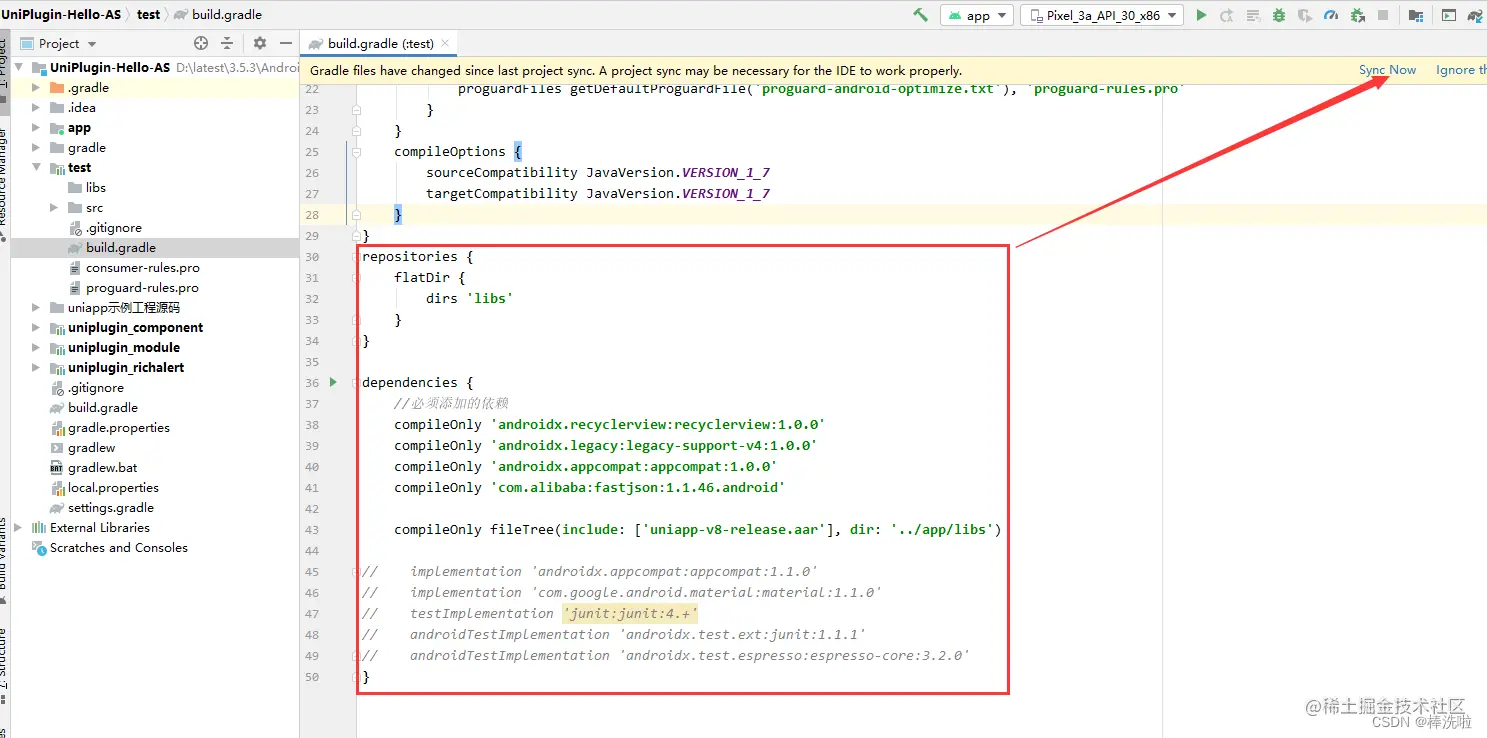The image size is (1487, 738).
Task: Expand the app module
Action: tap(36, 128)
